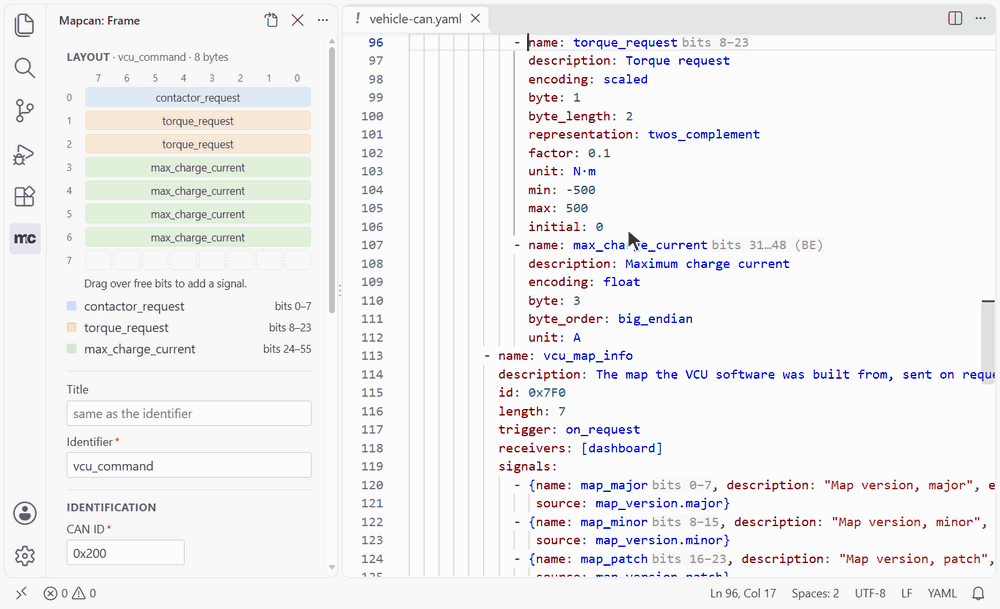Open the Accounts menu
The width and height of the screenshot is (1000, 609).
pyautogui.click(x=25, y=513)
